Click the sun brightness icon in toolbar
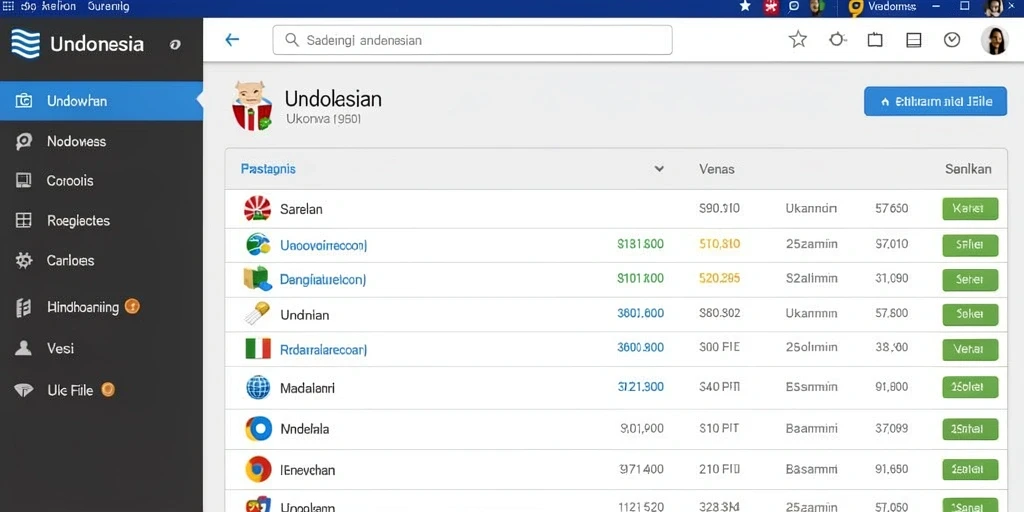The image size is (1024, 512). (x=837, y=40)
